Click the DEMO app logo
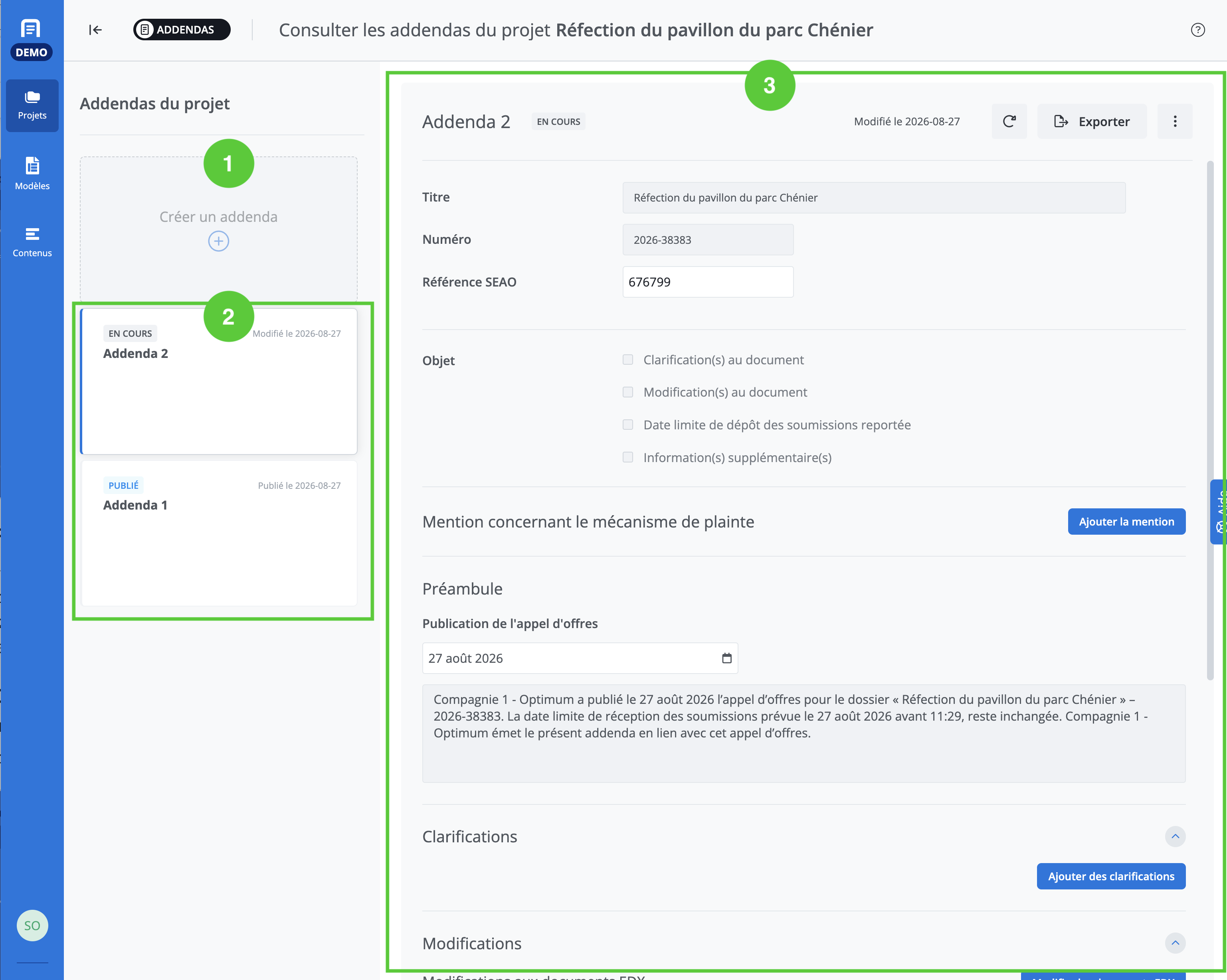The height and width of the screenshot is (980, 1227). tap(31, 39)
